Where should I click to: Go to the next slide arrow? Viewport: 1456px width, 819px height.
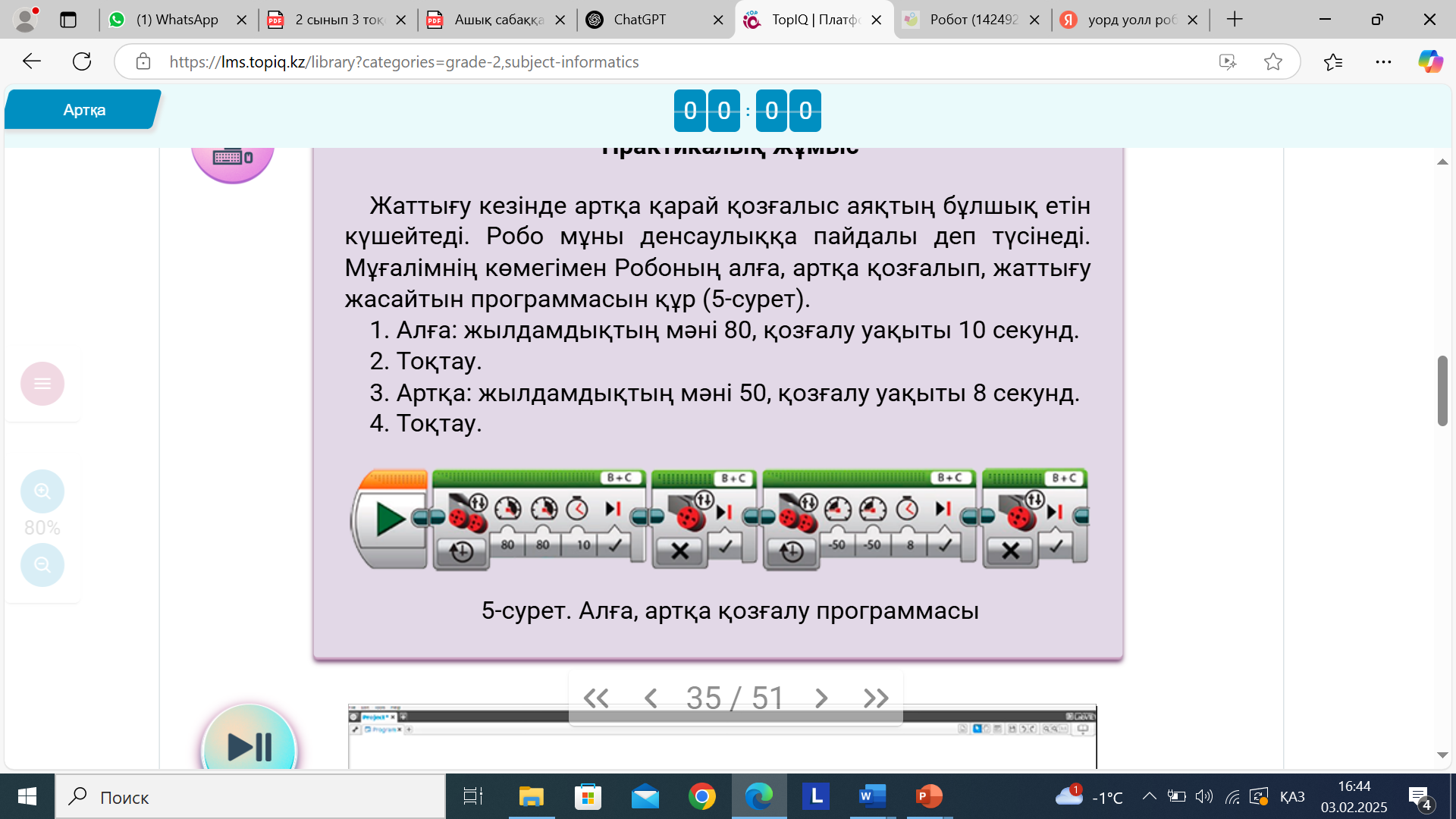[821, 698]
